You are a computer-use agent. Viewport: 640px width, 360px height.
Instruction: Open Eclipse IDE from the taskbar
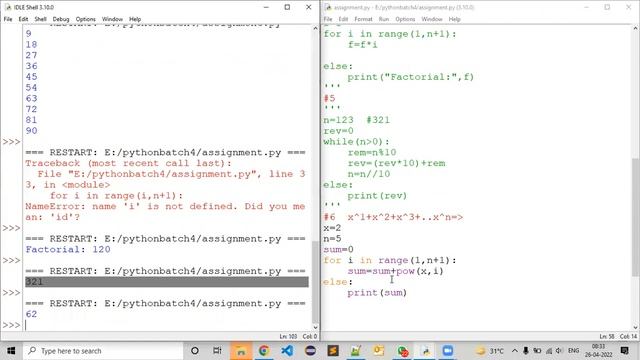(310, 351)
